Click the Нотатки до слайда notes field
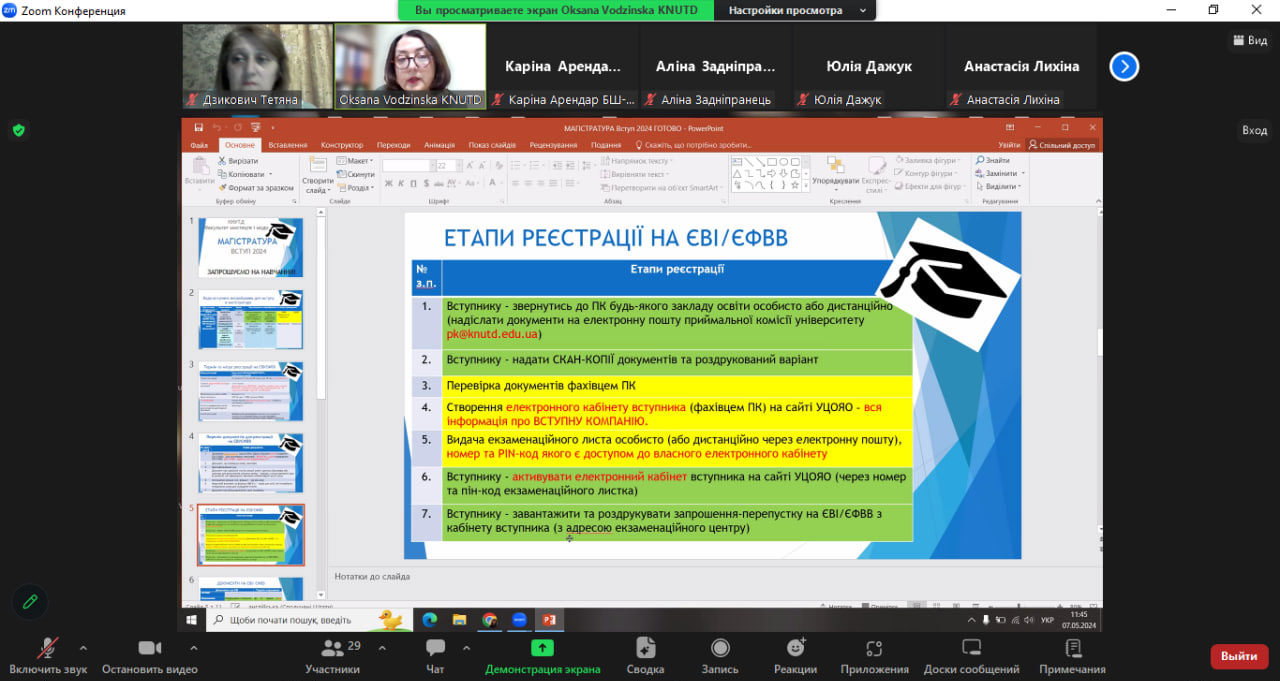The height and width of the screenshot is (681, 1280). tap(715, 576)
